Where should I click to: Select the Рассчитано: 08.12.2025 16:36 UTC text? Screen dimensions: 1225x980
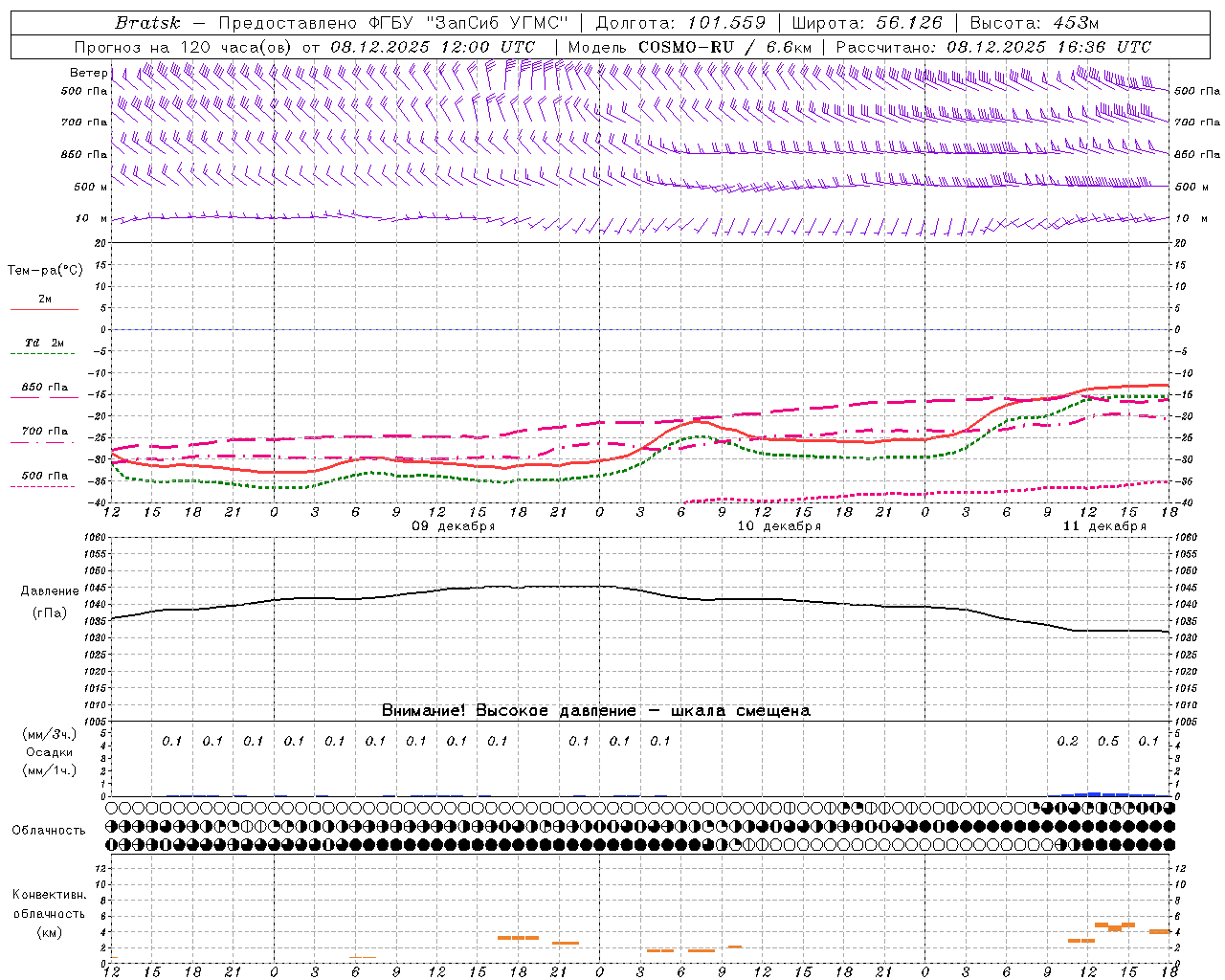(993, 47)
